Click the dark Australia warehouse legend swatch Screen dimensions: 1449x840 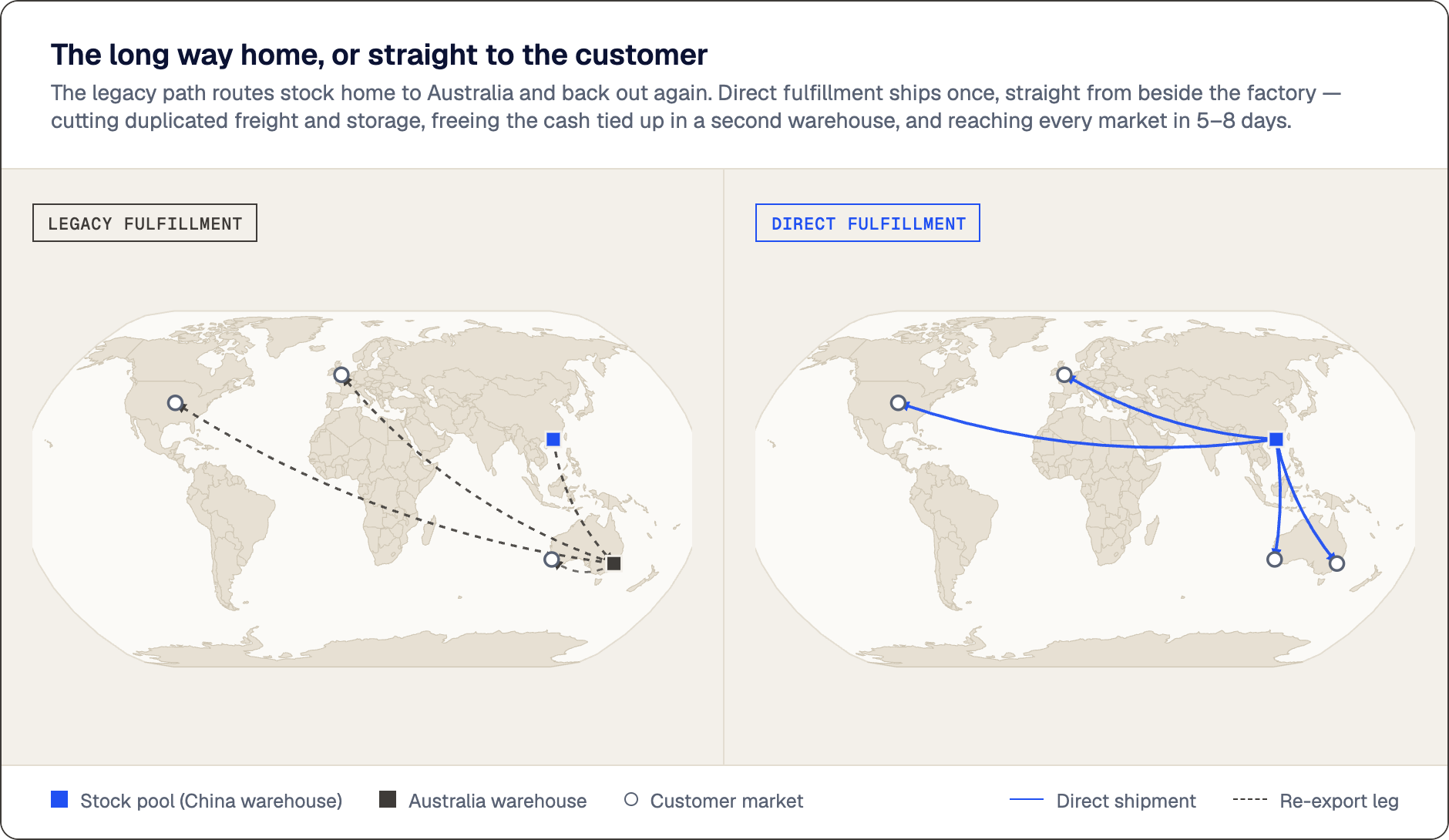(388, 799)
